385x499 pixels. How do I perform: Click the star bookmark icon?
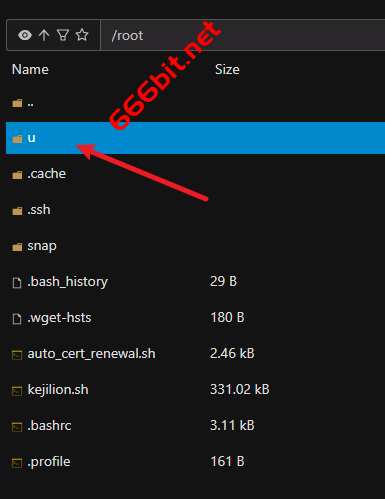click(82, 35)
